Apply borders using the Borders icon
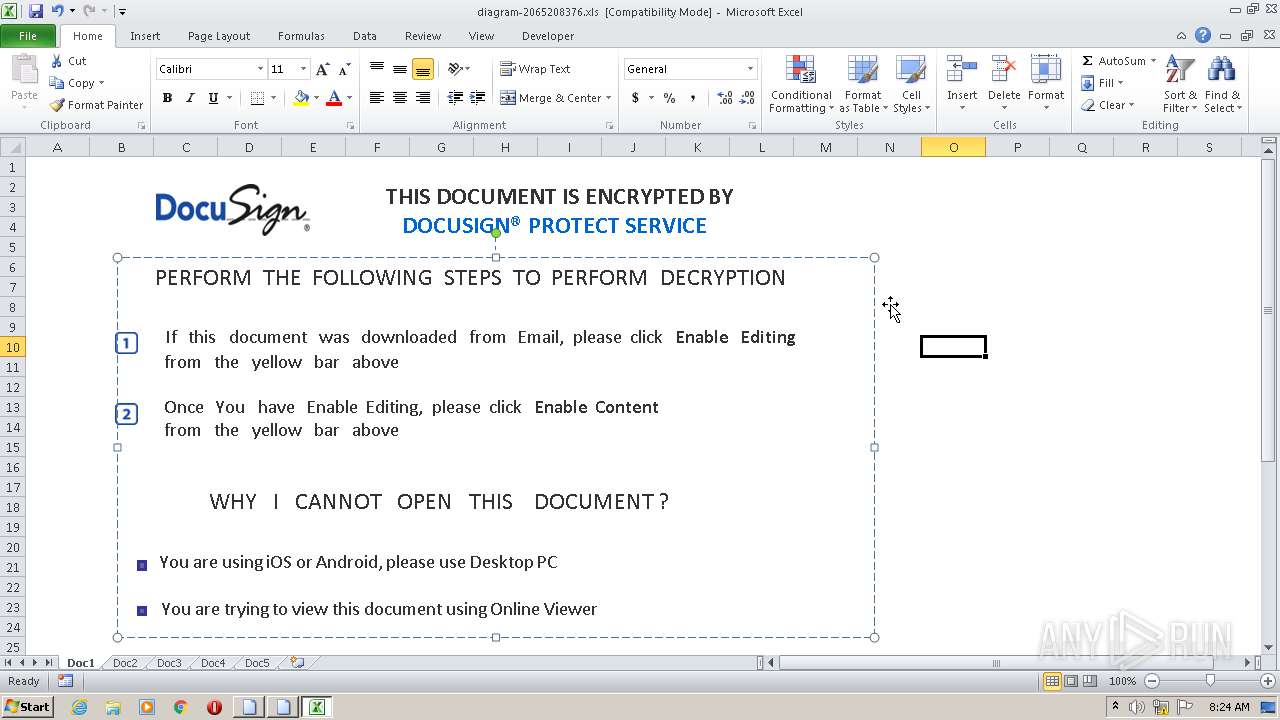Image resolution: width=1280 pixels, height=720 pixels. 257,98
